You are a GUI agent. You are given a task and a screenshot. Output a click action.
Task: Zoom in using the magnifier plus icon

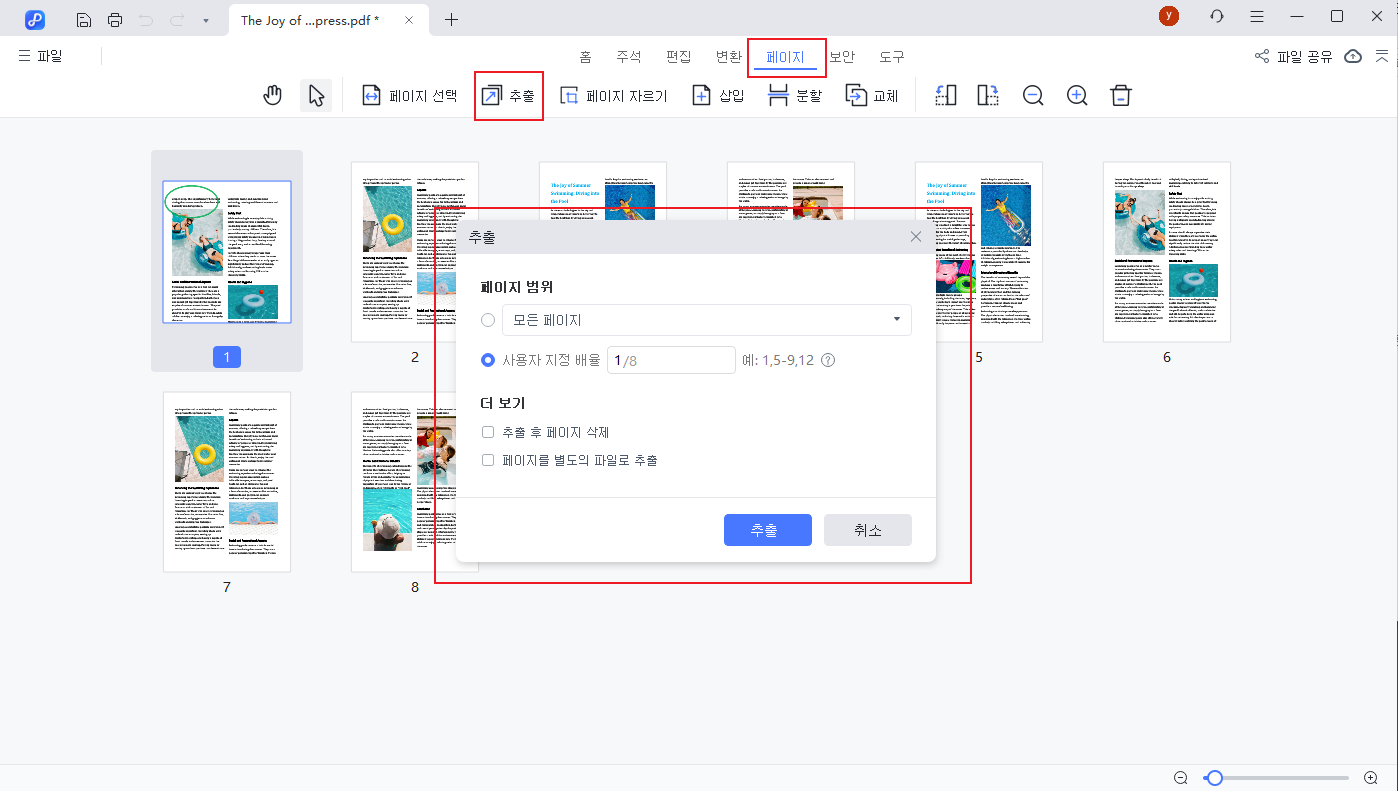[1076, 95]
